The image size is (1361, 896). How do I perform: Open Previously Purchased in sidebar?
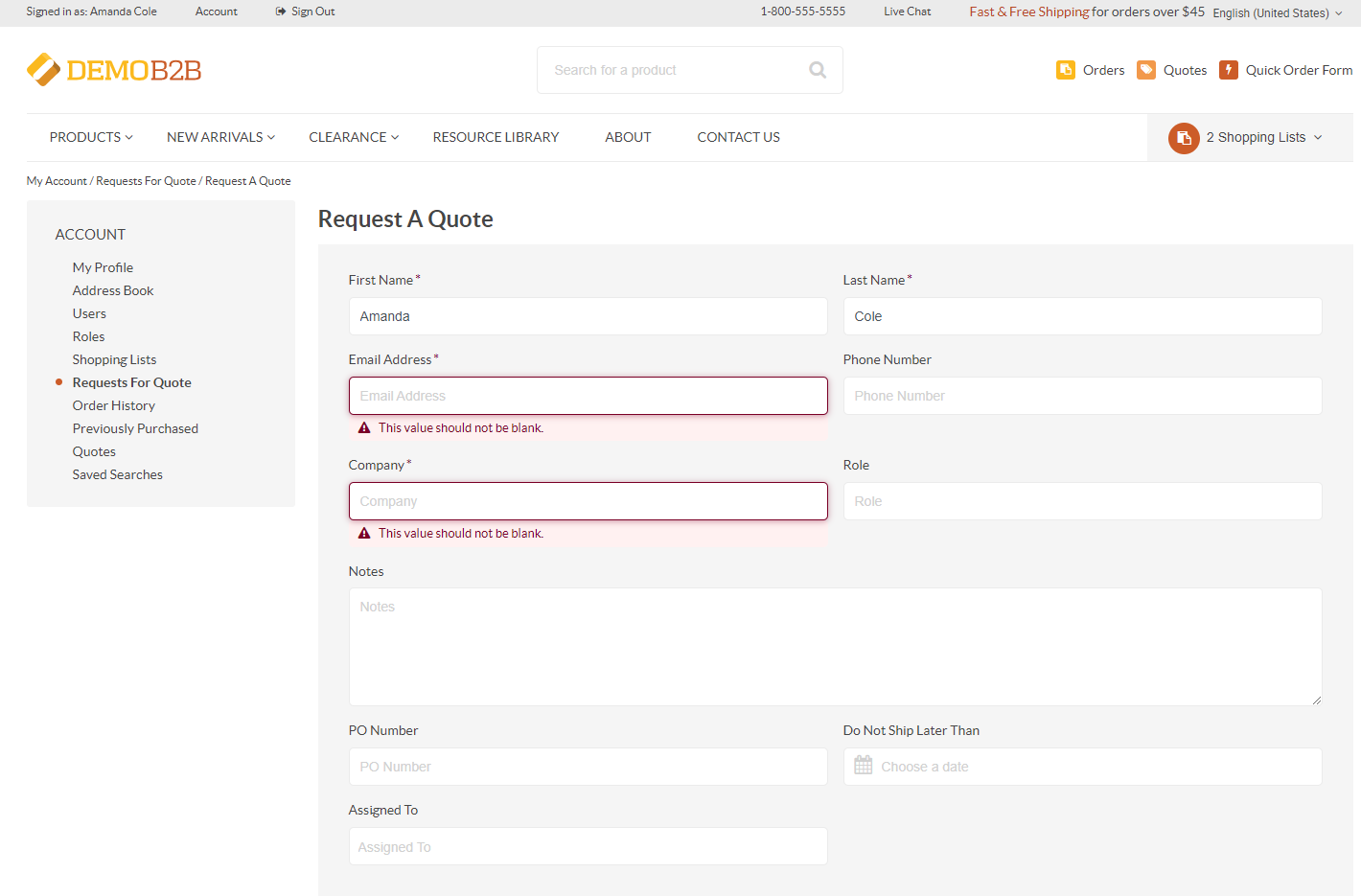pyautogui.click(x=135, y=428)
